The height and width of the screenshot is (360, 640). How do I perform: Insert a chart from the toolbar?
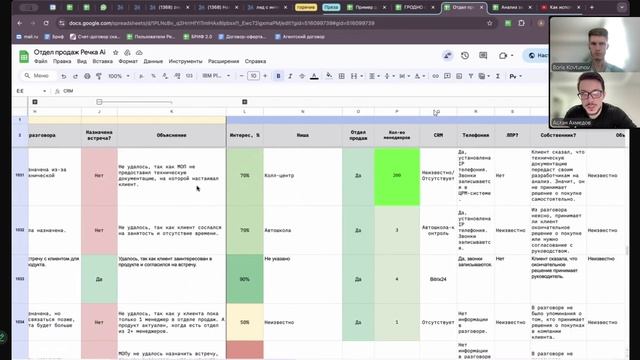pyautogui.click(x=459, y=76)
